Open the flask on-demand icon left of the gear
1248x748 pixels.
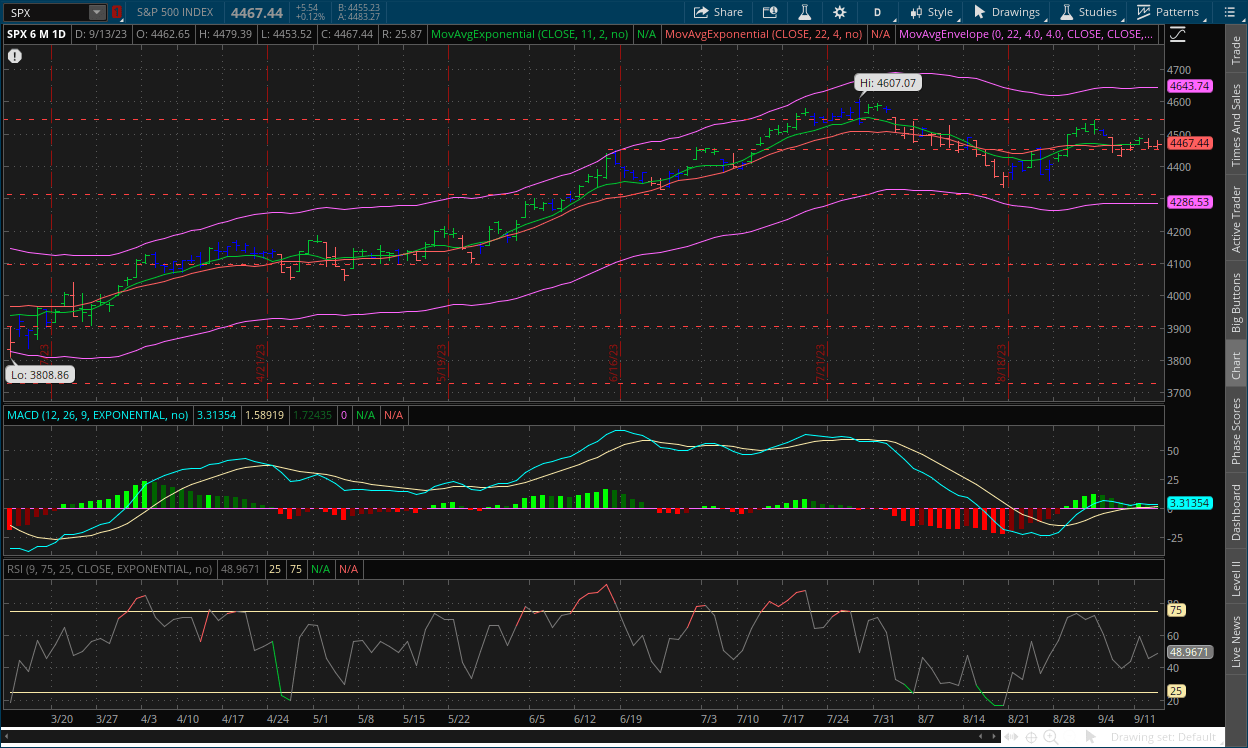pos(803,12)
